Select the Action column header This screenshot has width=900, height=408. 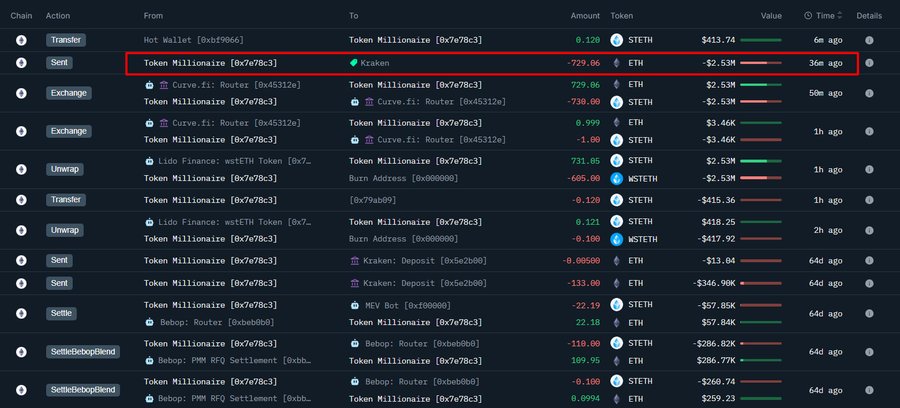(58, 16)
